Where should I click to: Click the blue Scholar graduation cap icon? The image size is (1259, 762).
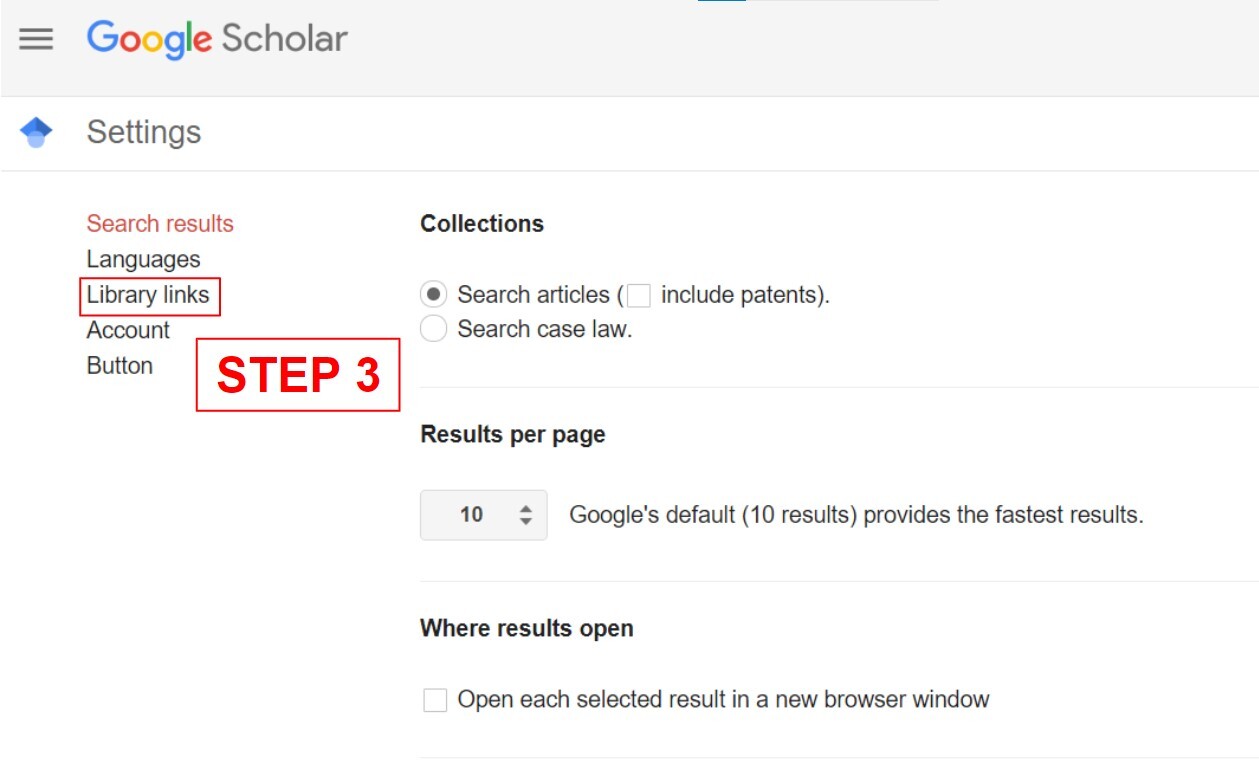[x=36, y=132]
